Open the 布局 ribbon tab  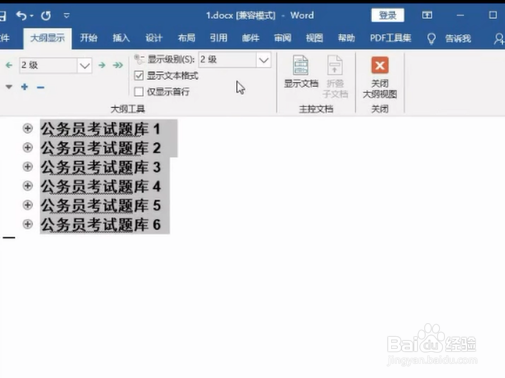pyautogui.click(x=186, y=38)
